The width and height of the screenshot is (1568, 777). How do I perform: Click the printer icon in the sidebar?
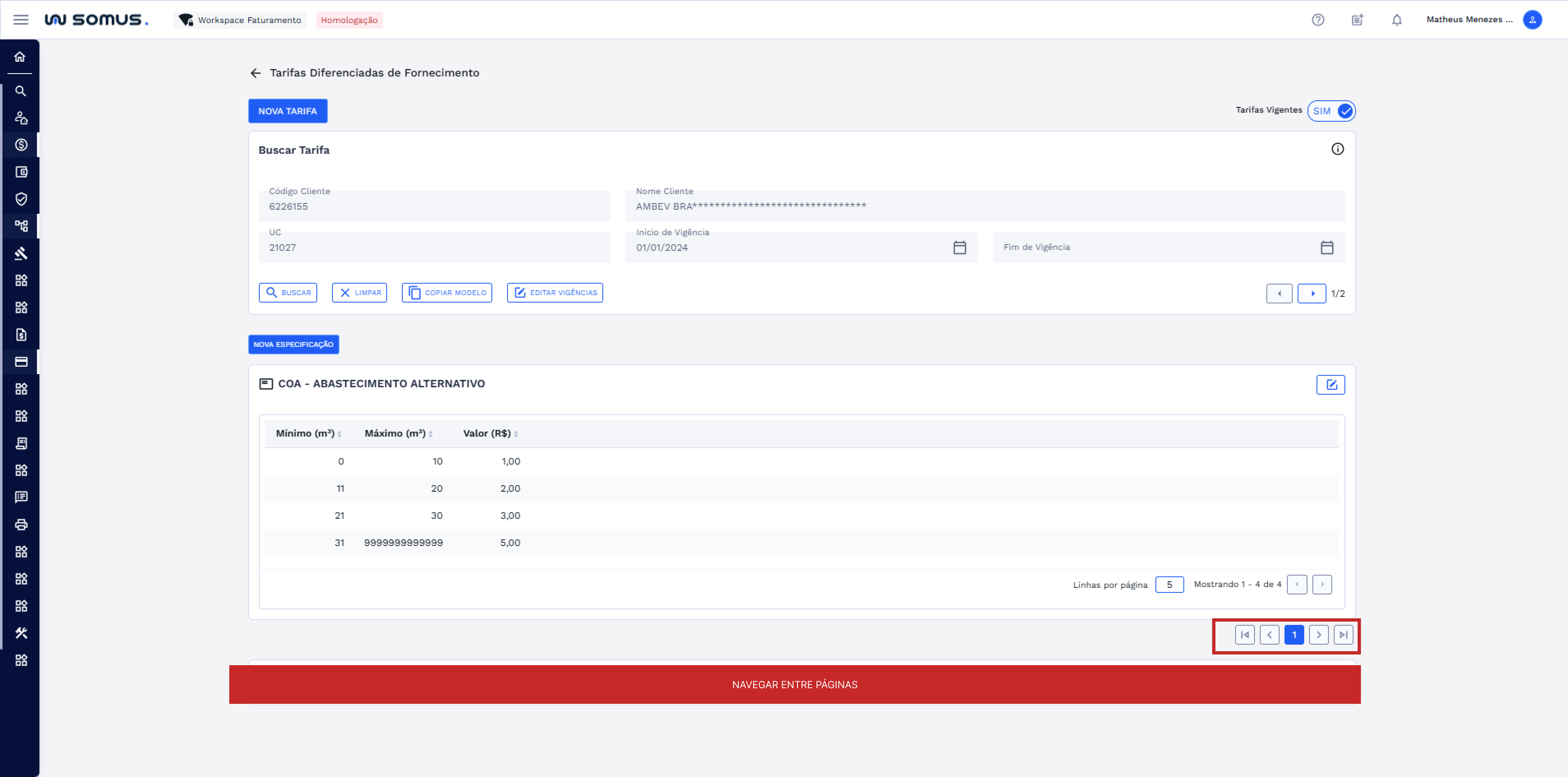tap(21, 524)
